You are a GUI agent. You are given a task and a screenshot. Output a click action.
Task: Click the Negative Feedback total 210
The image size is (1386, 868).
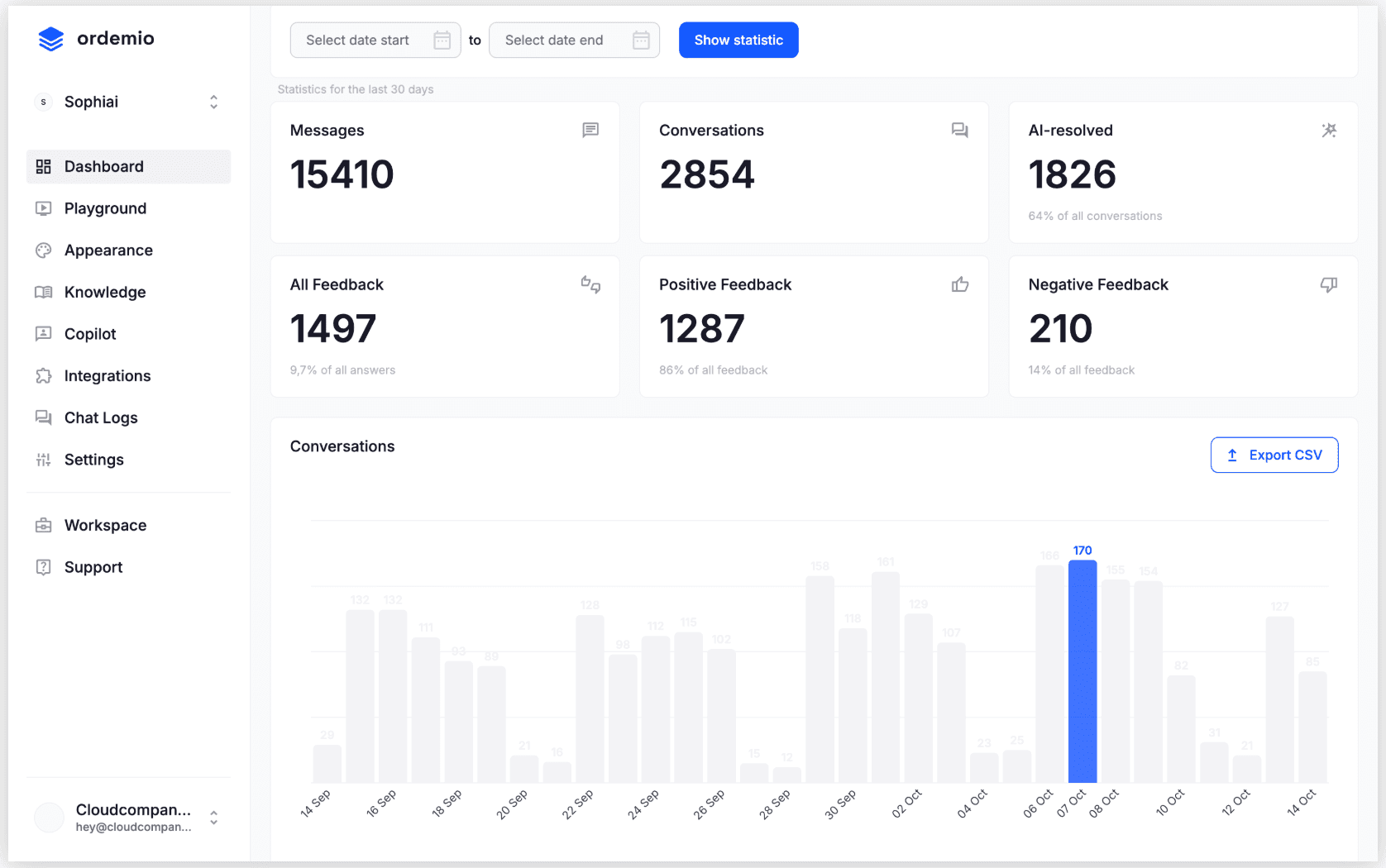(1060, 328)
